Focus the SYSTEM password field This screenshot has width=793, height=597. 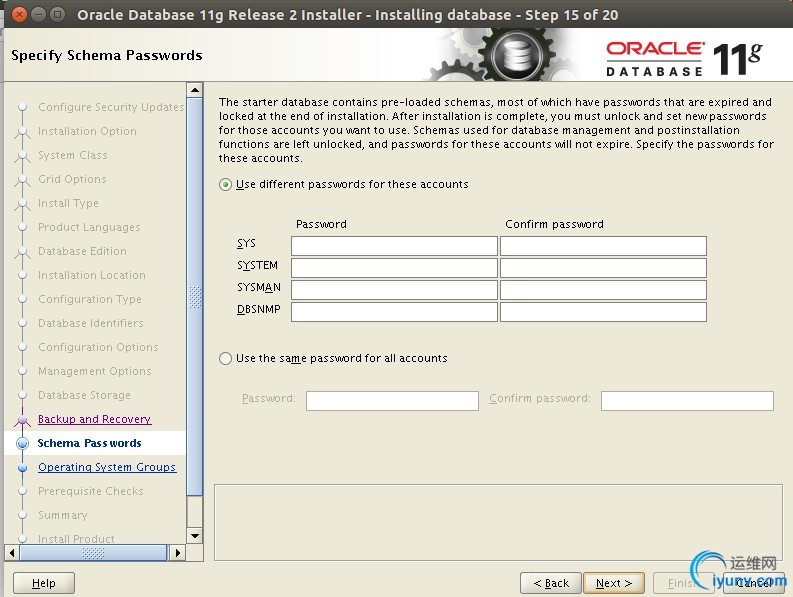click(x=394, y=268)
